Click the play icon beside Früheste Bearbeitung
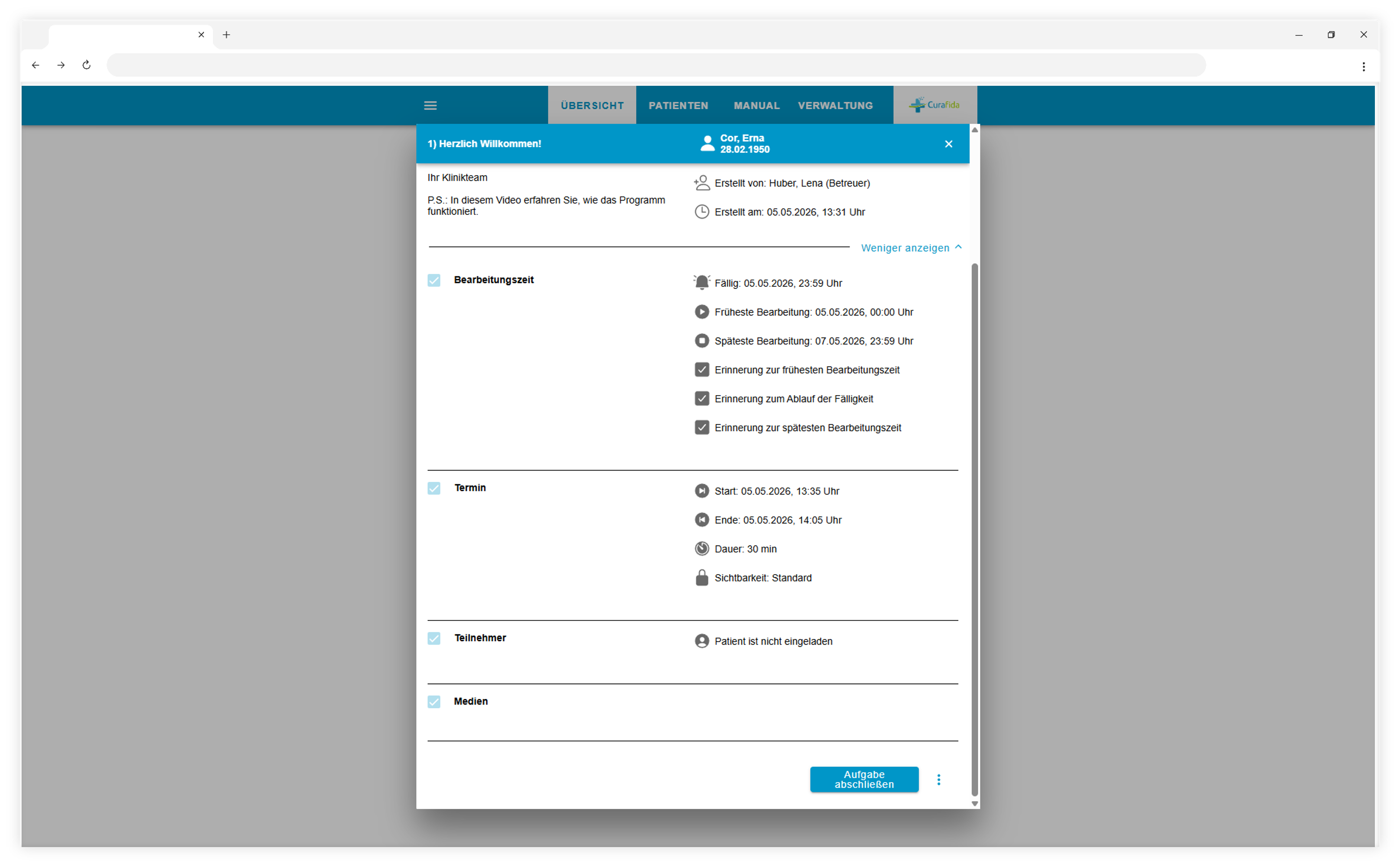Viewport: 1400px width, 867px height. click(702, 312)
